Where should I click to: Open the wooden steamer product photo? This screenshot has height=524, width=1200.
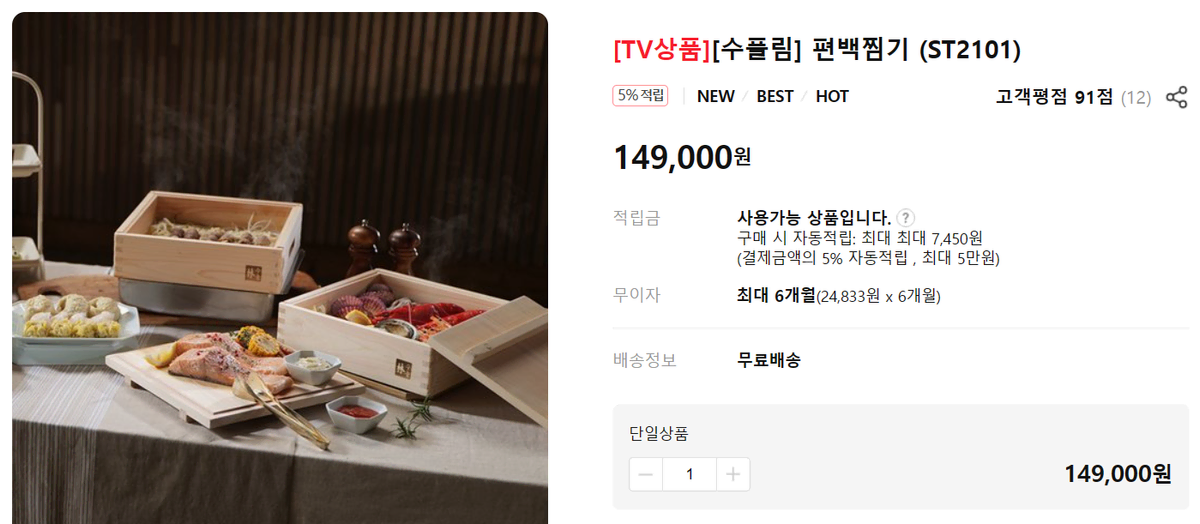(x=280, y=268)
